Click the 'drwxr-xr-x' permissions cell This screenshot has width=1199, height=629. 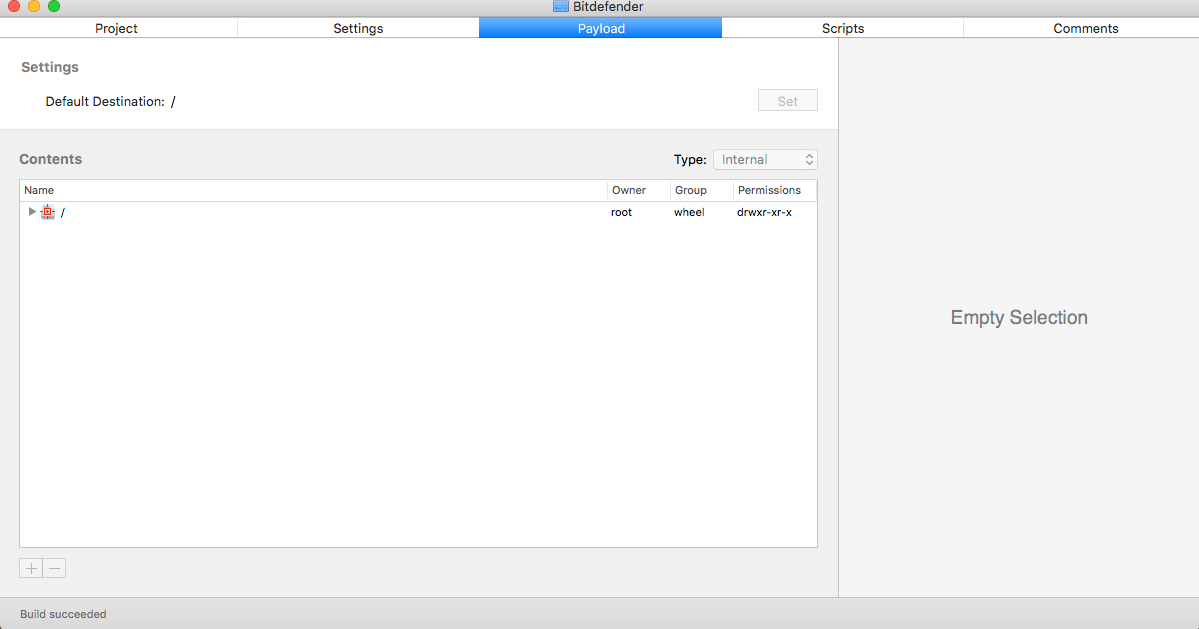pos(764,212)
